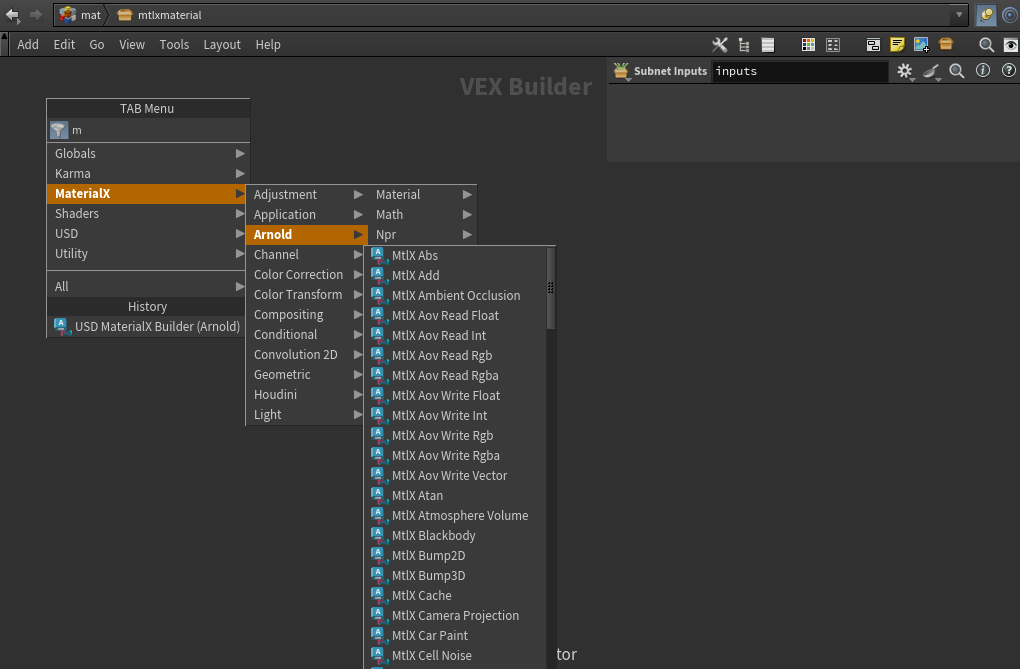
Task: Click the inputs name field
Action: pyautogui.click(x=799, y=71)
